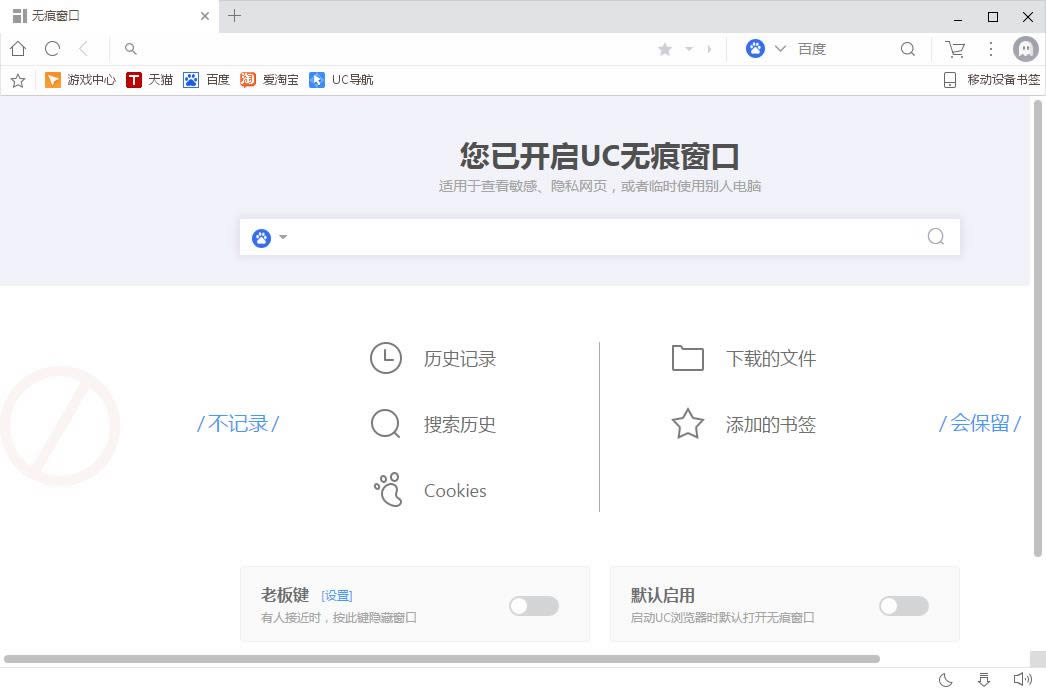Click the 搜索历史 magnifier icon
Image resolution: width=1046 pixels, height=691 pixels.
(x=386, y=424)
